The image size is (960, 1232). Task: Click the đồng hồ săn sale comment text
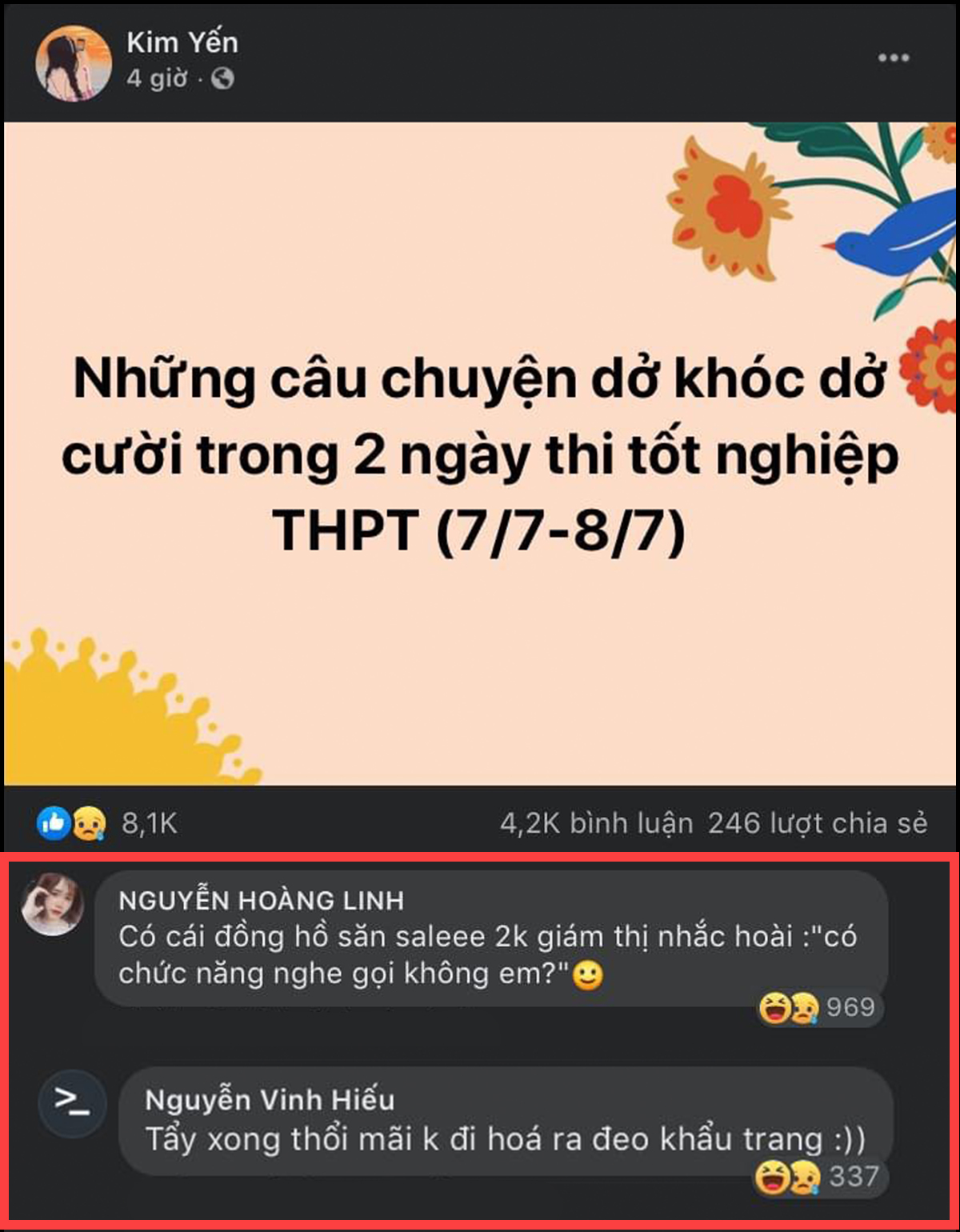(488, 955)
